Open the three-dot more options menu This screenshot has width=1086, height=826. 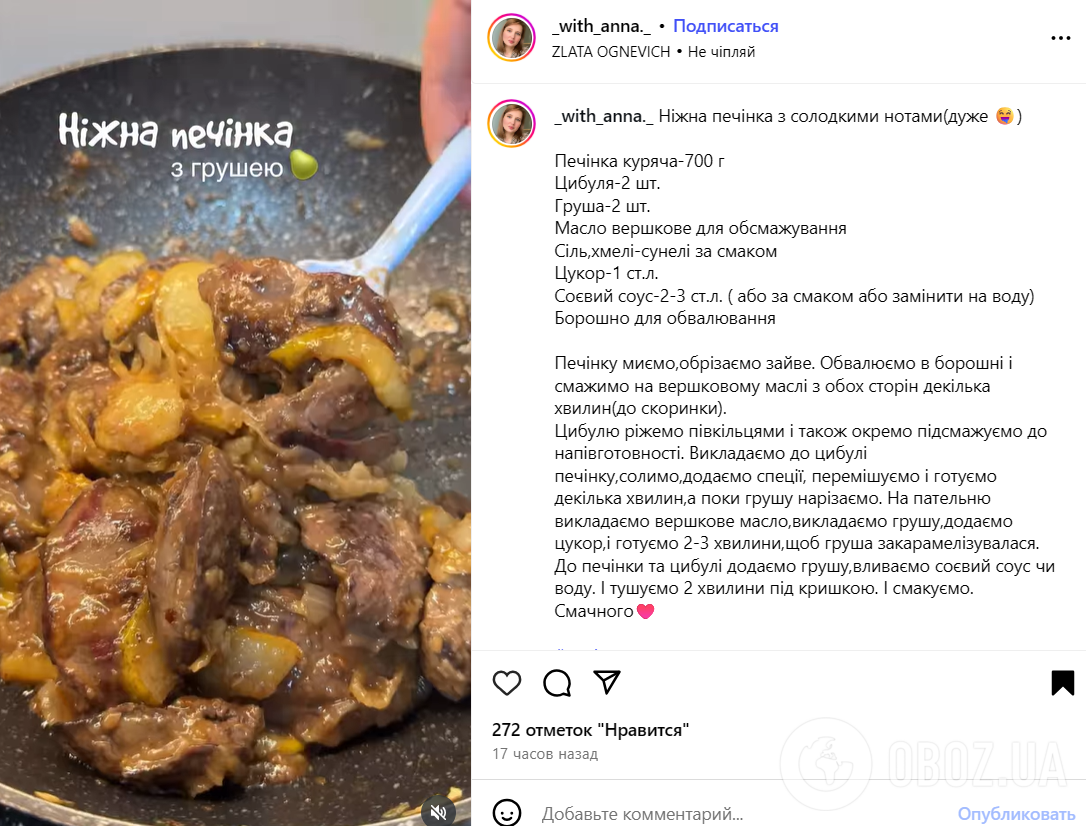[x=1060, y=38]
